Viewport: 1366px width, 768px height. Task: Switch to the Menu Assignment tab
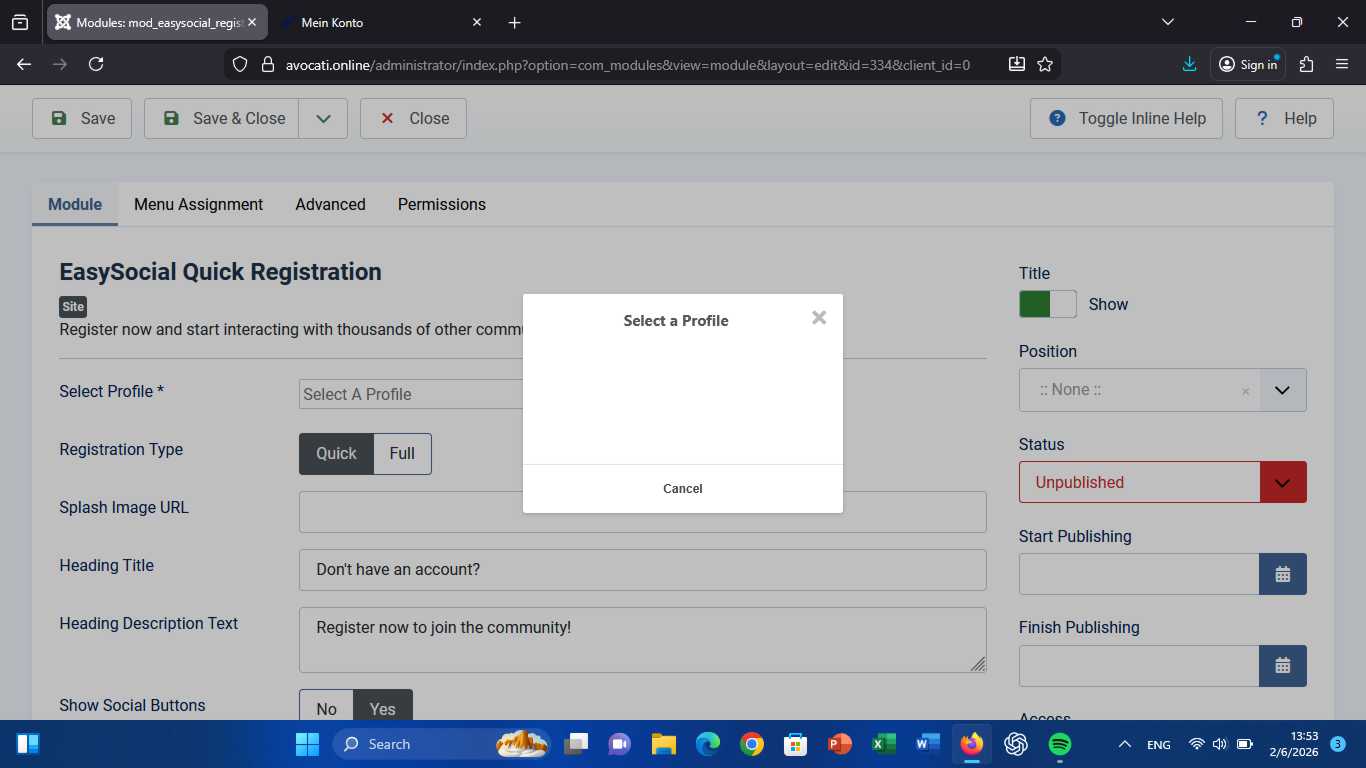pos(198,204)
